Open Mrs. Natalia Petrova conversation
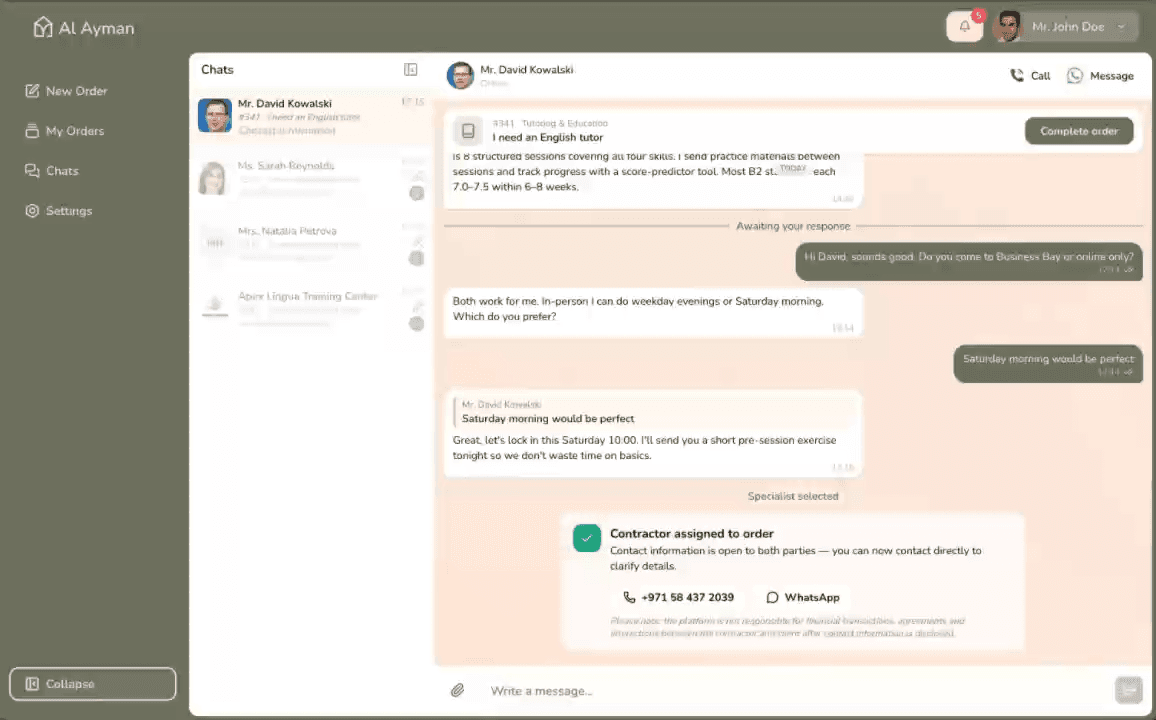Viewport: 1156px width, 720px height. pos(311,244)
